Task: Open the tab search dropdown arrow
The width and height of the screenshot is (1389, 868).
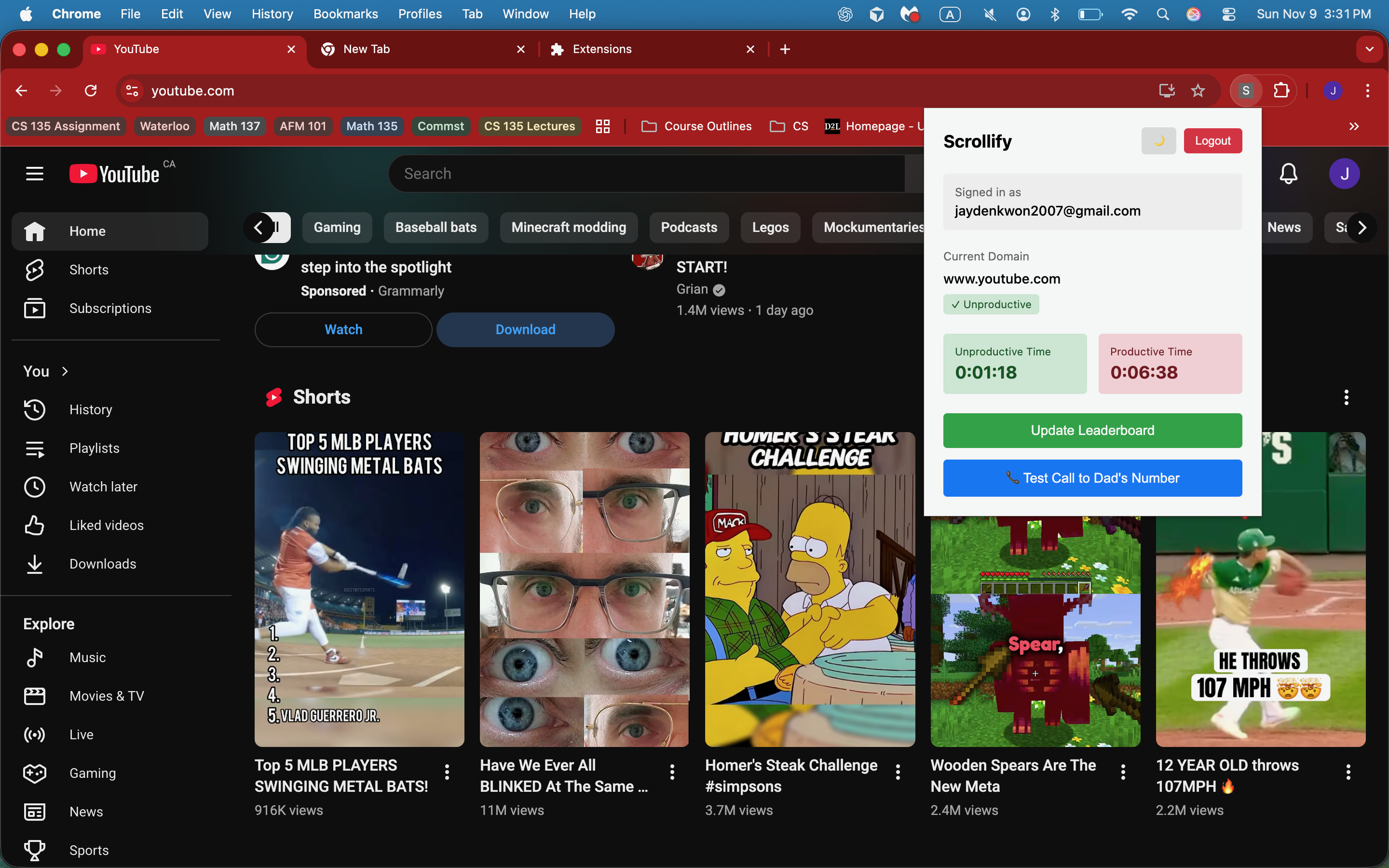Action: click(1370, 49)
